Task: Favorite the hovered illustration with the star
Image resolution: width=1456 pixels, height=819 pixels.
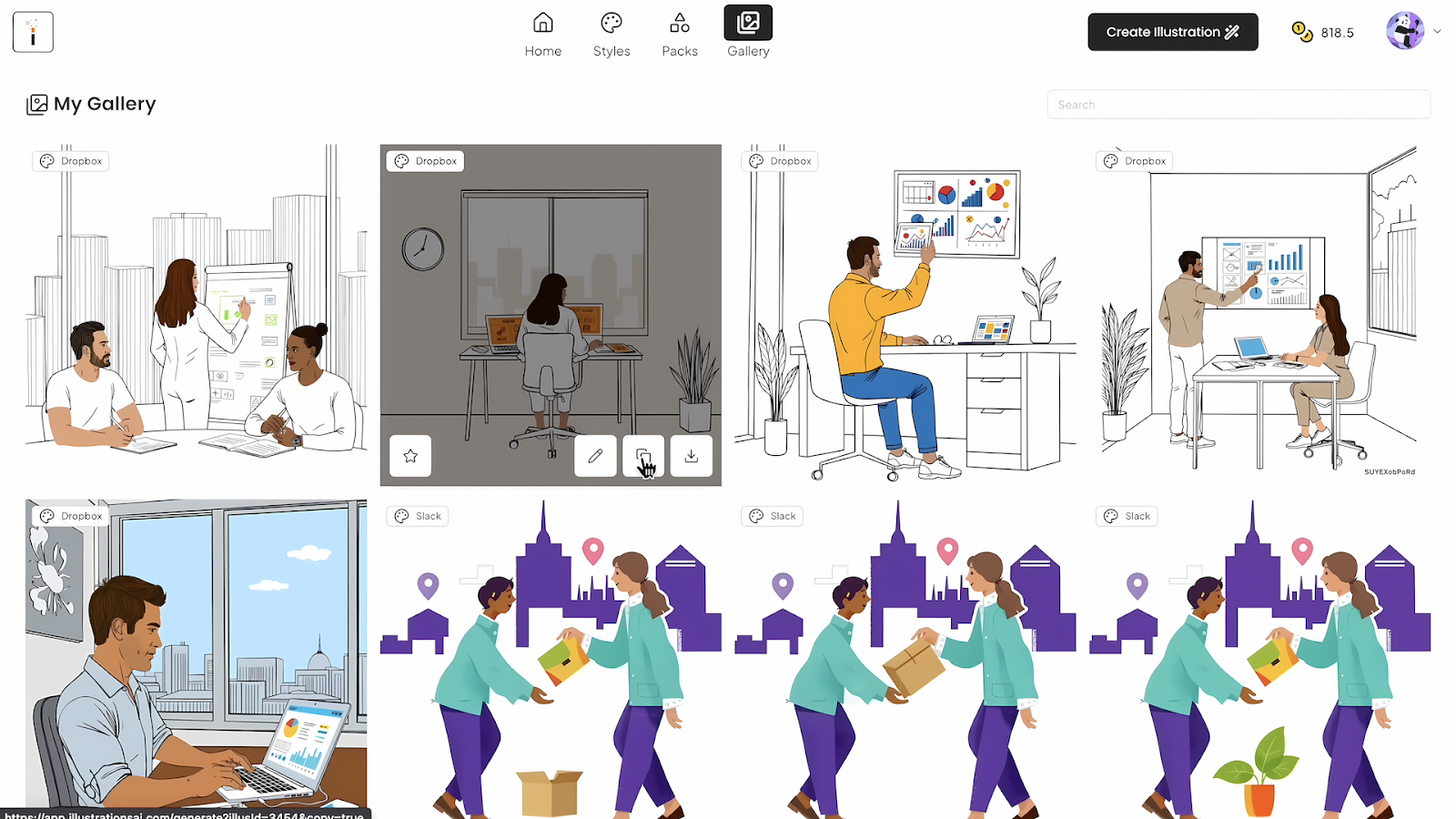Action: 410,456
